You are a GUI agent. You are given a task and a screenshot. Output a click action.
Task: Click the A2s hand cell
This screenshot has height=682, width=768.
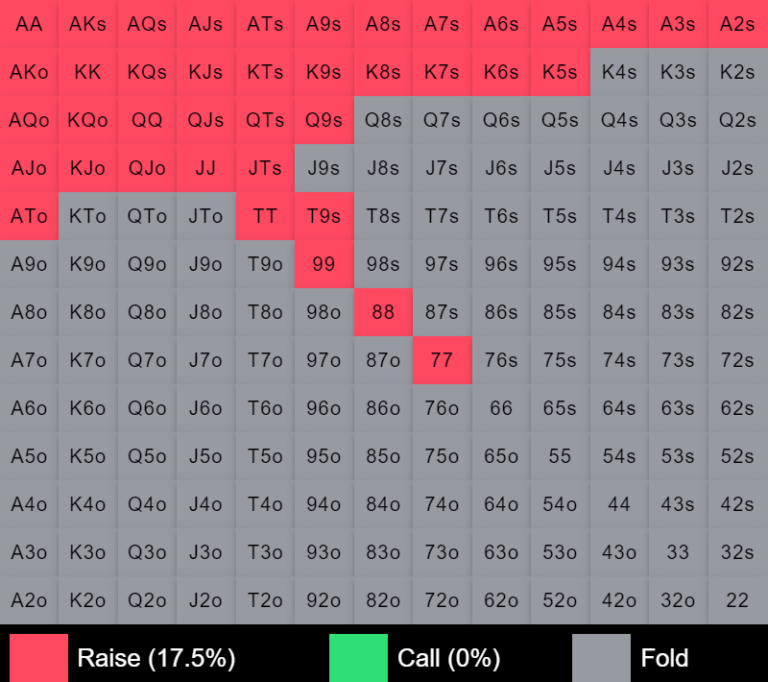point(738,24)
